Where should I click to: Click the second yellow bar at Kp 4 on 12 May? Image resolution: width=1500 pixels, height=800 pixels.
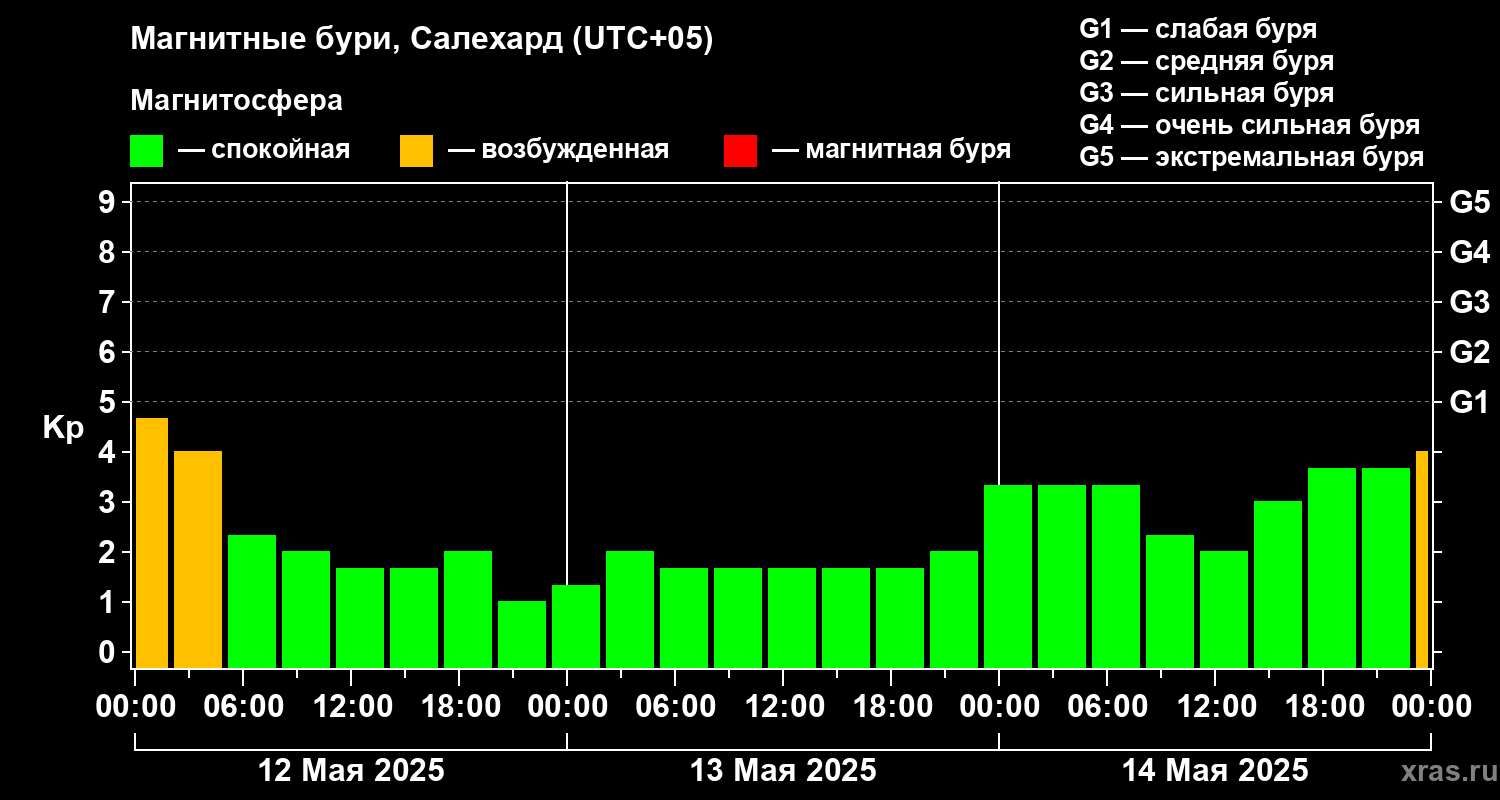coord(198,560)
